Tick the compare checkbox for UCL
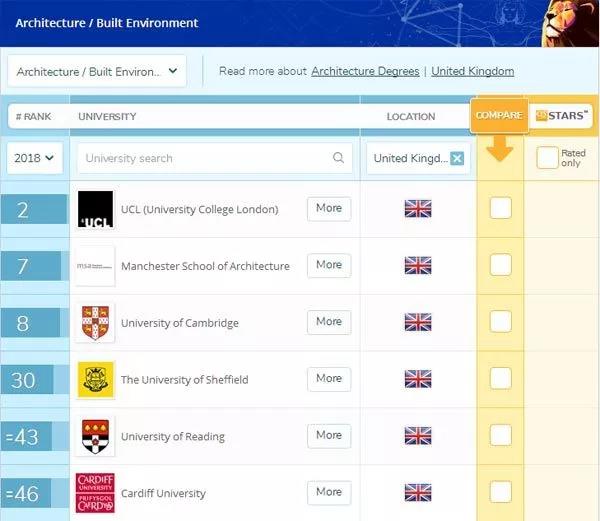The image size is (600, 521). 501,208
